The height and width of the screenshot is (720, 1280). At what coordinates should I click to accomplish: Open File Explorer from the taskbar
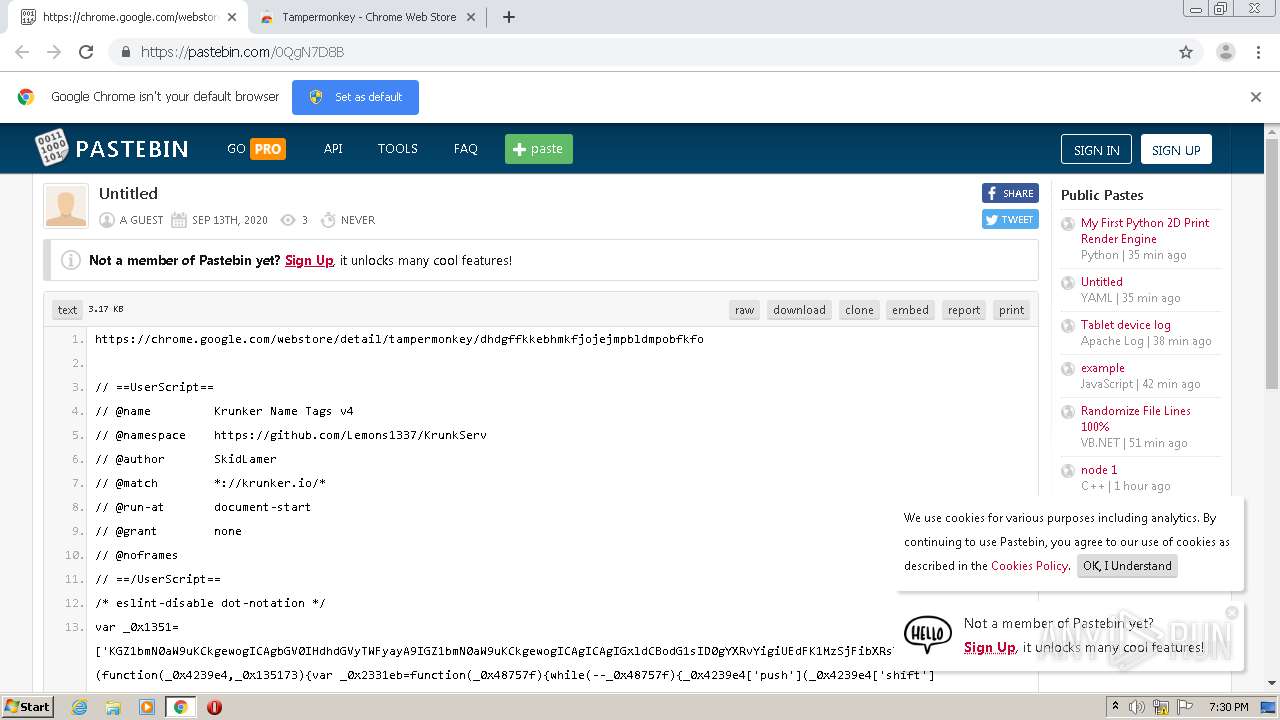pyautogui.click(x=113, y=707)
